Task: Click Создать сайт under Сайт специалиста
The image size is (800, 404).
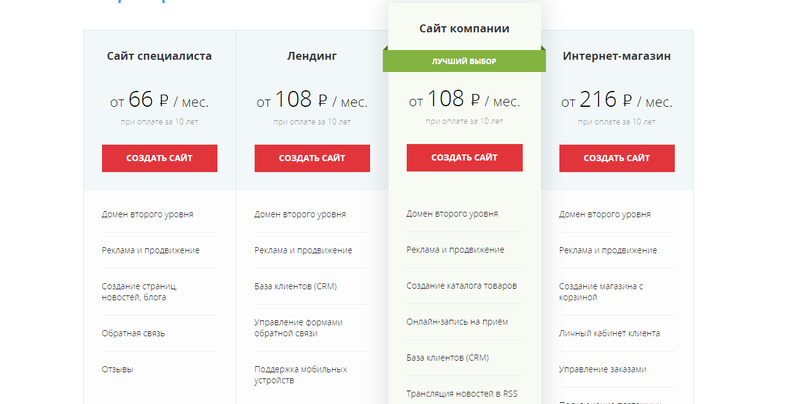Action: point(159,158)
